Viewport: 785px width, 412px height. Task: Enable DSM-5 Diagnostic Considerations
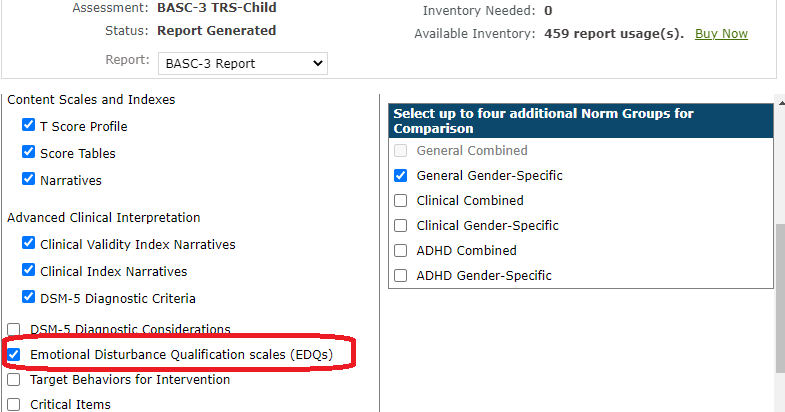tap(14, 329)
